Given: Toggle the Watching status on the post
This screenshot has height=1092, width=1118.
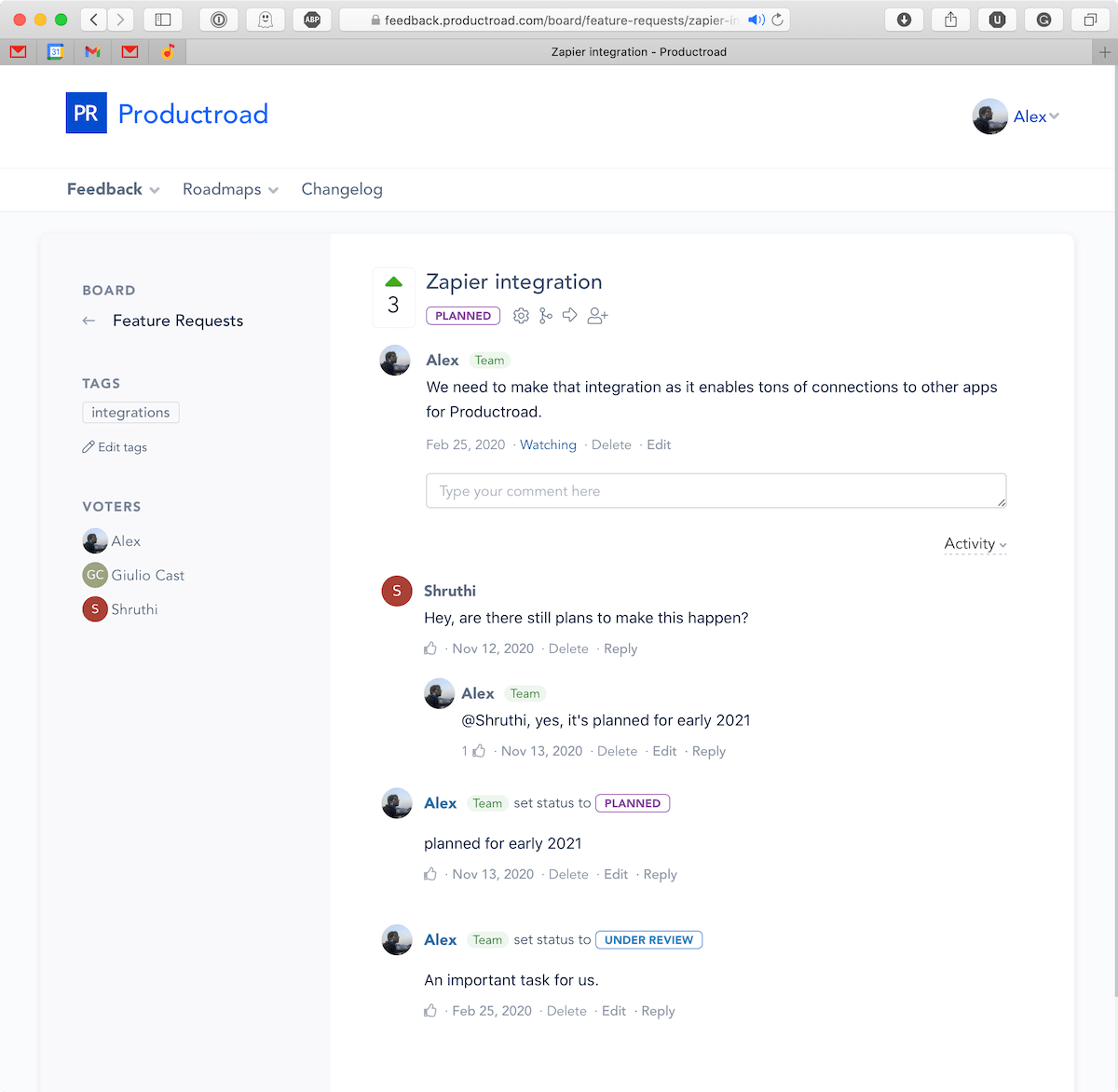Looking at the screenshot, I should pyautogui.click(x=548, y=444).
